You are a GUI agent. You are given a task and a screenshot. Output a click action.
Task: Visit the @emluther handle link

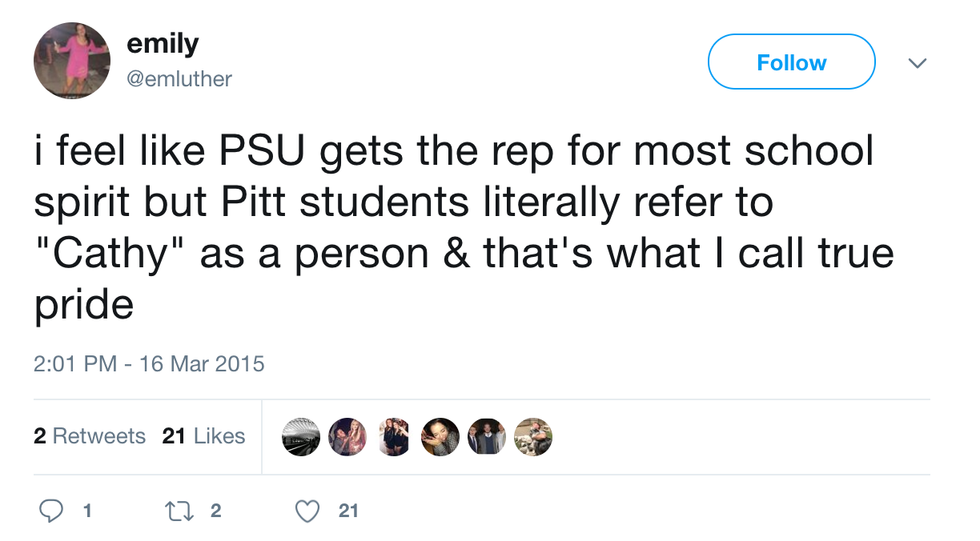[179, 78]
